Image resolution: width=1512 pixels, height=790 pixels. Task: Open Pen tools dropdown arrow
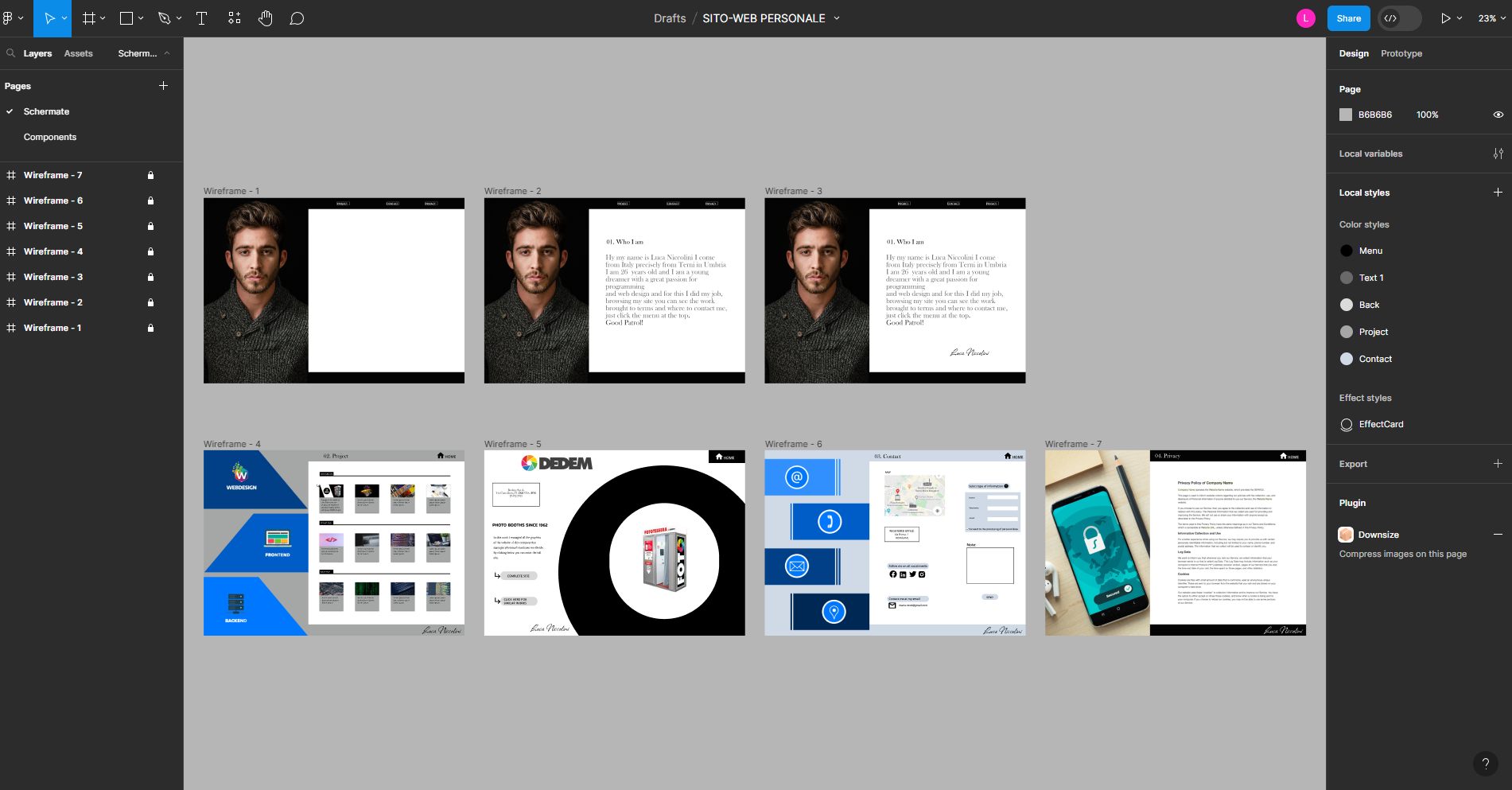(179, 18)
